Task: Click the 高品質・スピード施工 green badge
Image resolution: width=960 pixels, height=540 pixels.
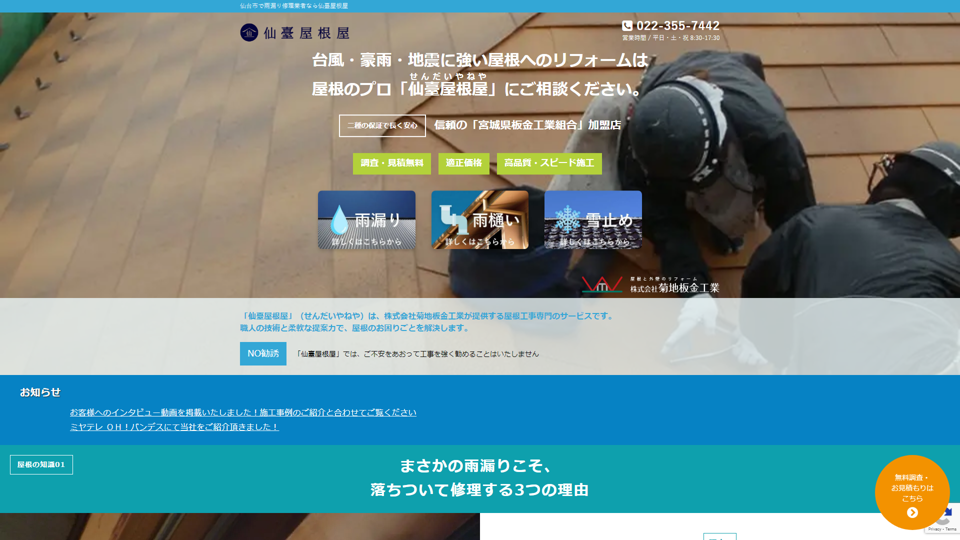Action: pyautogui.click(x=549, y=163)
